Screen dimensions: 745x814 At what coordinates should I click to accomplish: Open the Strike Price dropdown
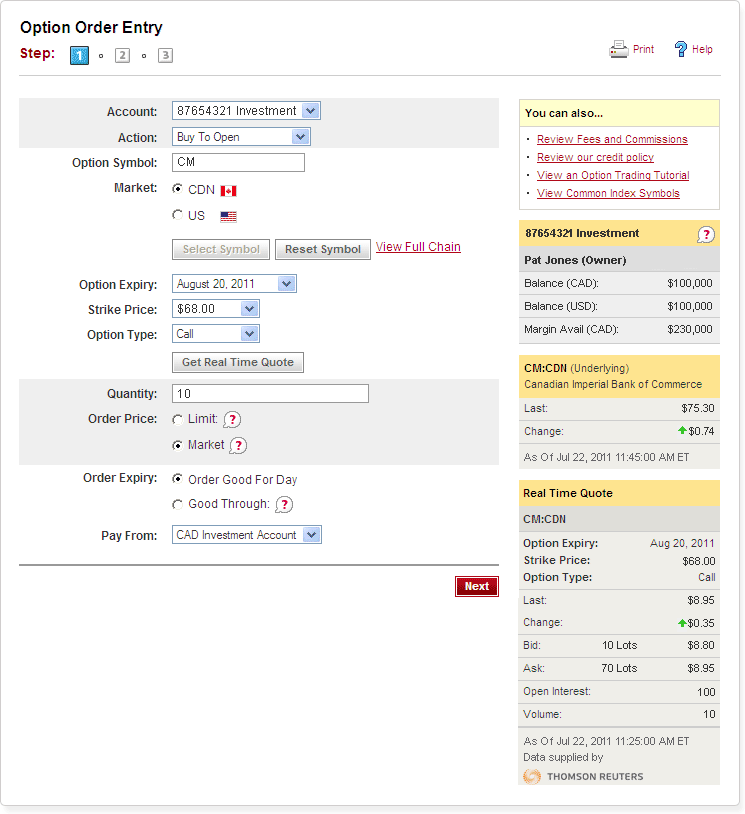coord(215,309)
